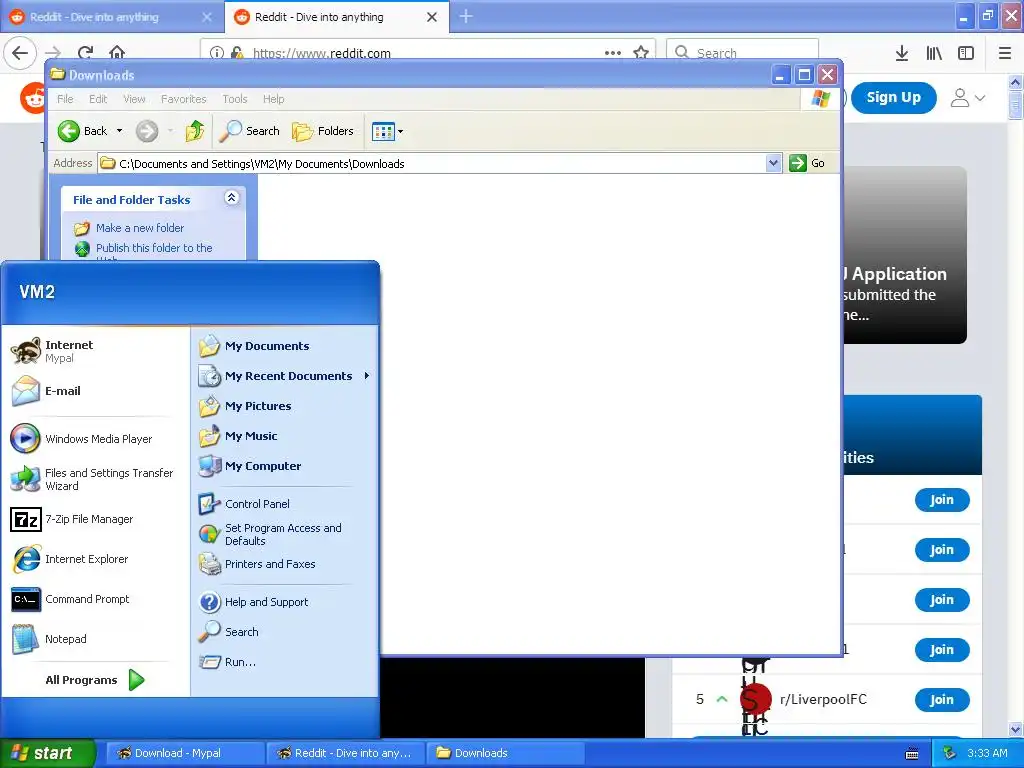This screenshot has height=768, width=1024.
Task: Click the Reddit Sign Up button
Action: [x=893, y=97]
